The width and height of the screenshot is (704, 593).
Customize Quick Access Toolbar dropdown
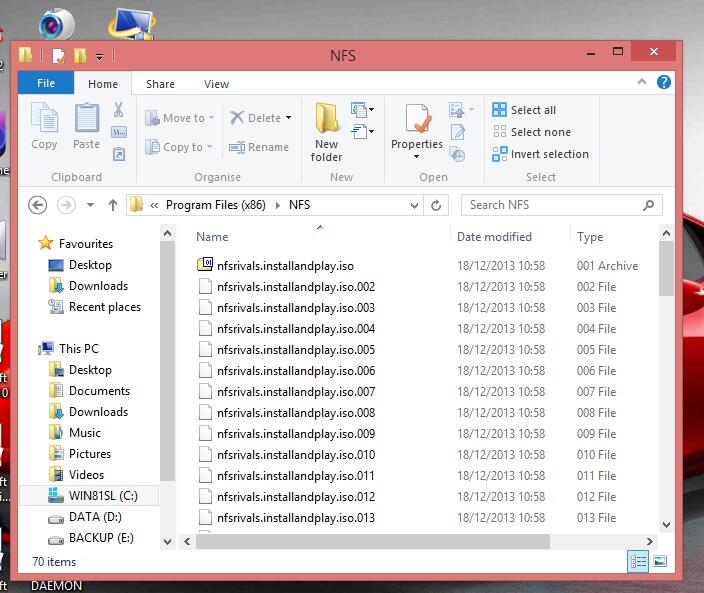click(99, 56)
